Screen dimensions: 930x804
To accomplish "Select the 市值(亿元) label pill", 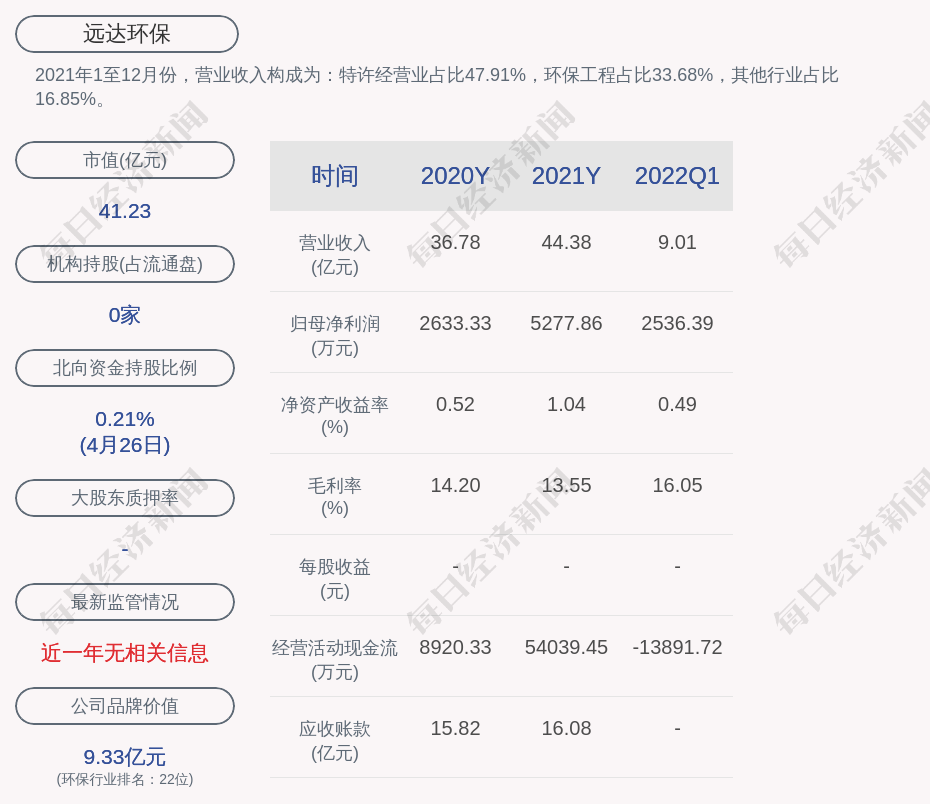I will (125, 160).
